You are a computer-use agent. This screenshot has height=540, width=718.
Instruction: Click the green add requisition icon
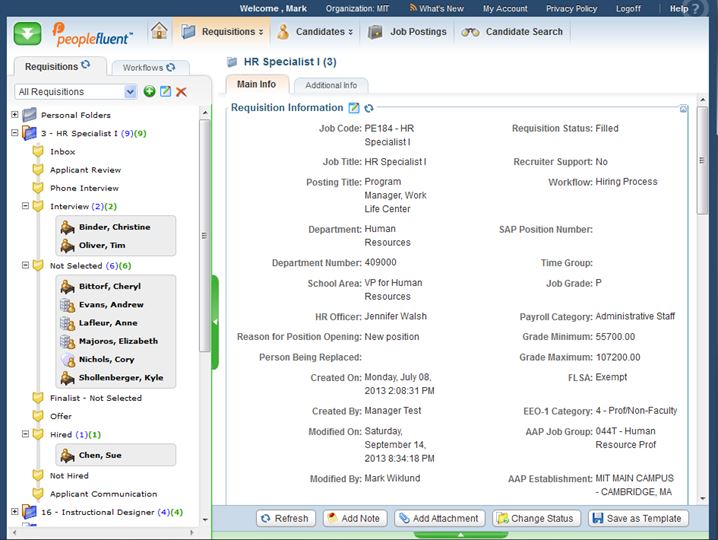[149, 92]
